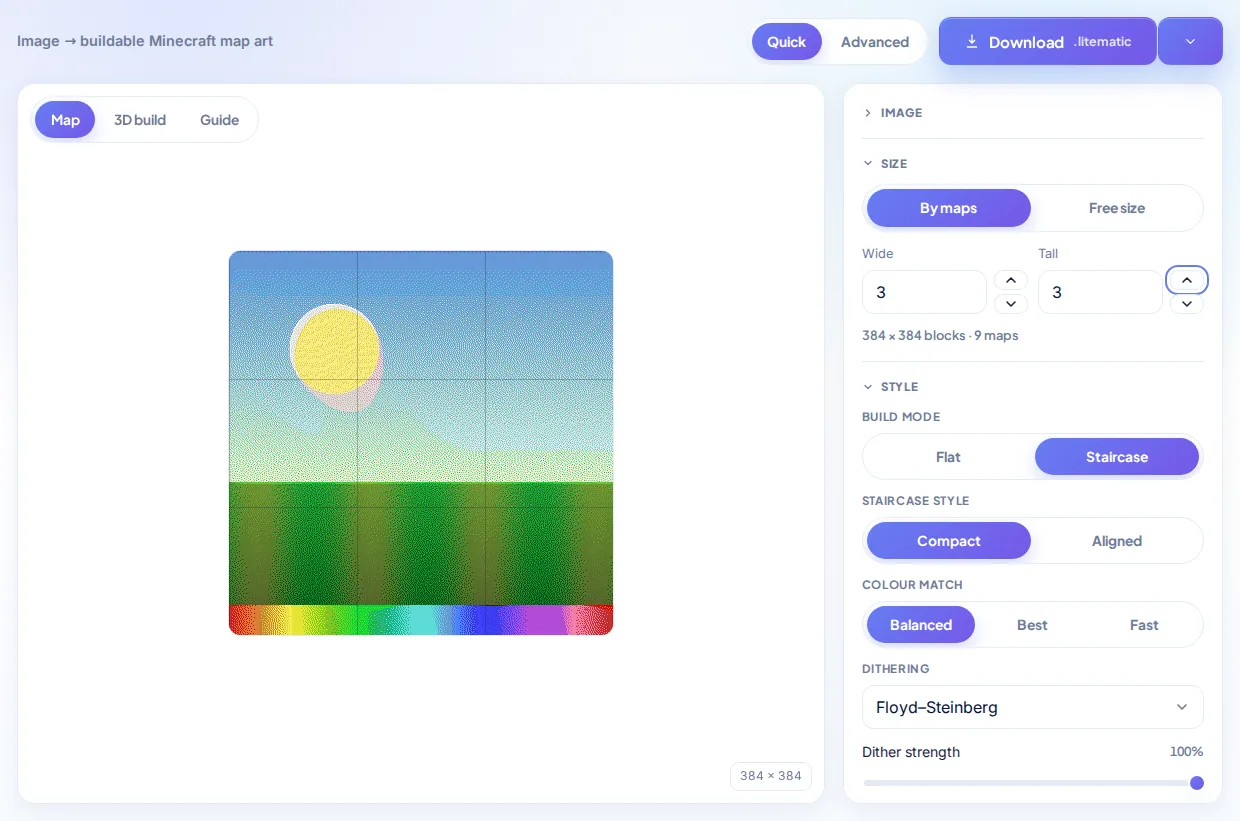This screenshot has height=821, width=1240.
Task: Click the '384 × 384 blocks · 9 maps' text
Action: pos(940,336)
